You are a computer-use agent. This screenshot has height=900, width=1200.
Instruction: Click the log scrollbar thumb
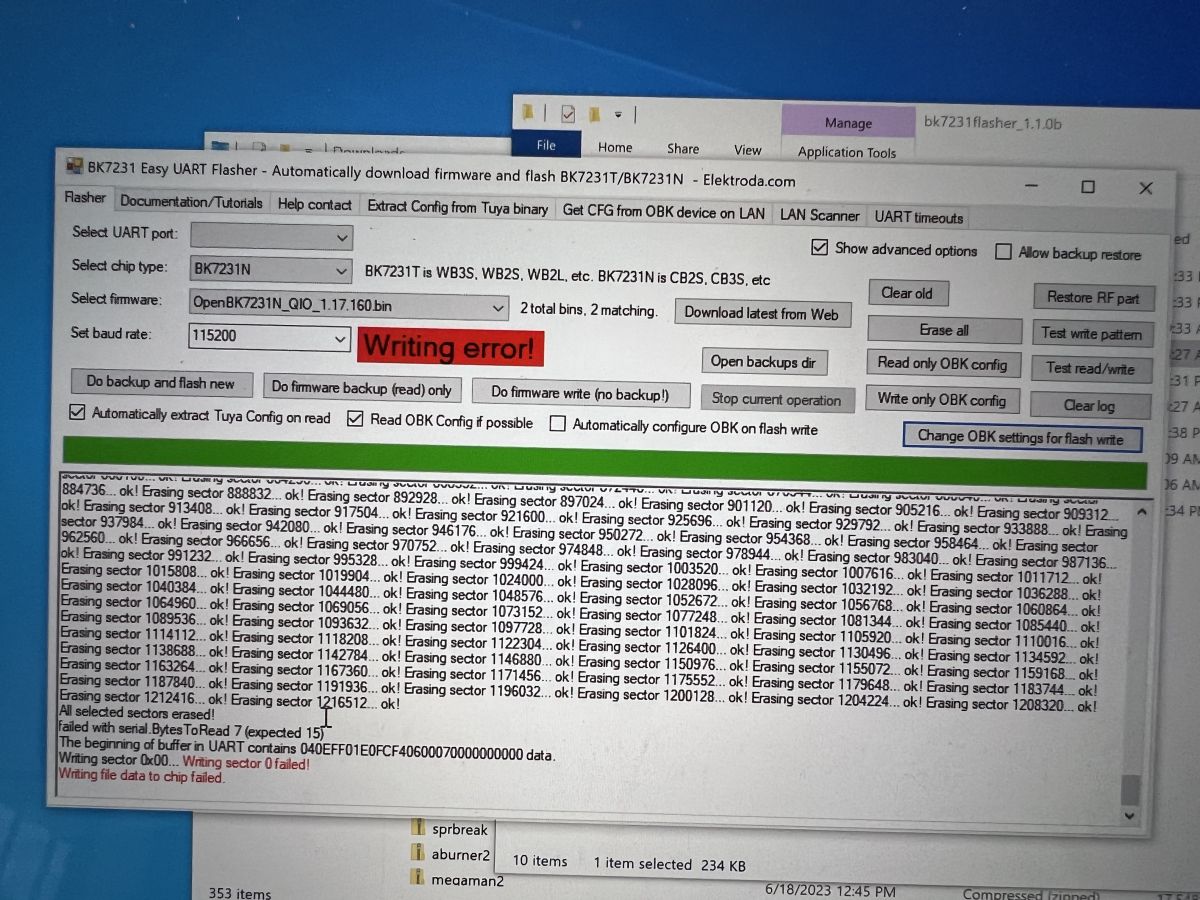[1130, 790]
